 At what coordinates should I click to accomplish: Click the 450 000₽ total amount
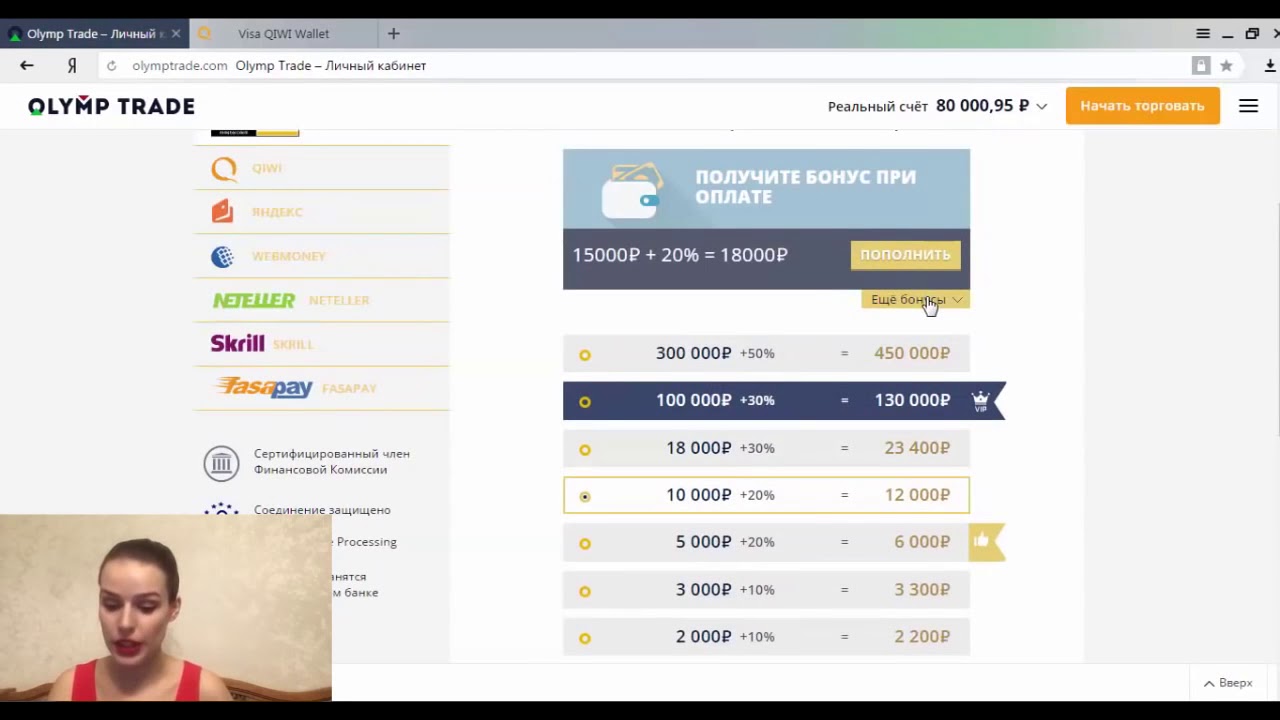(x=912, y=353)
